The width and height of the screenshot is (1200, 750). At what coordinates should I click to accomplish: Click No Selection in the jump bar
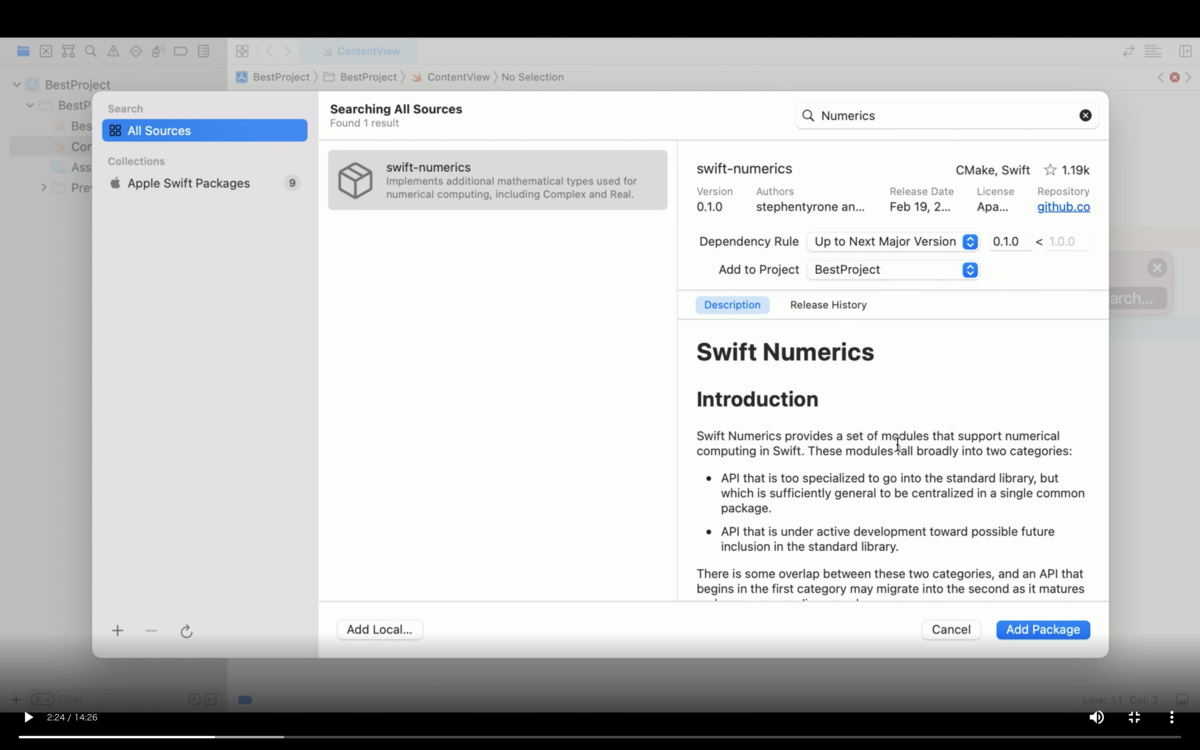click(532, 77)
